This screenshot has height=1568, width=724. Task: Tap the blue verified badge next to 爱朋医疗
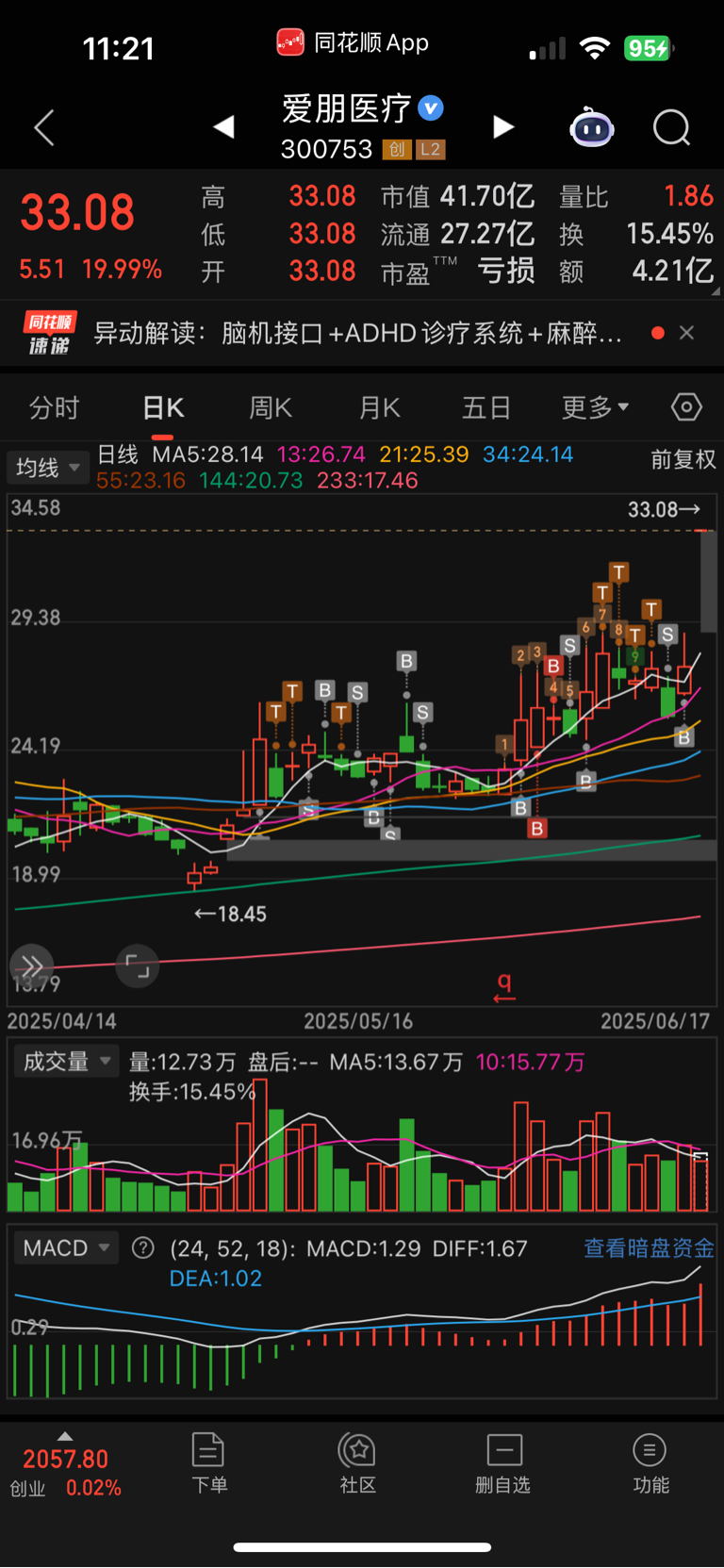click(431, 108)
